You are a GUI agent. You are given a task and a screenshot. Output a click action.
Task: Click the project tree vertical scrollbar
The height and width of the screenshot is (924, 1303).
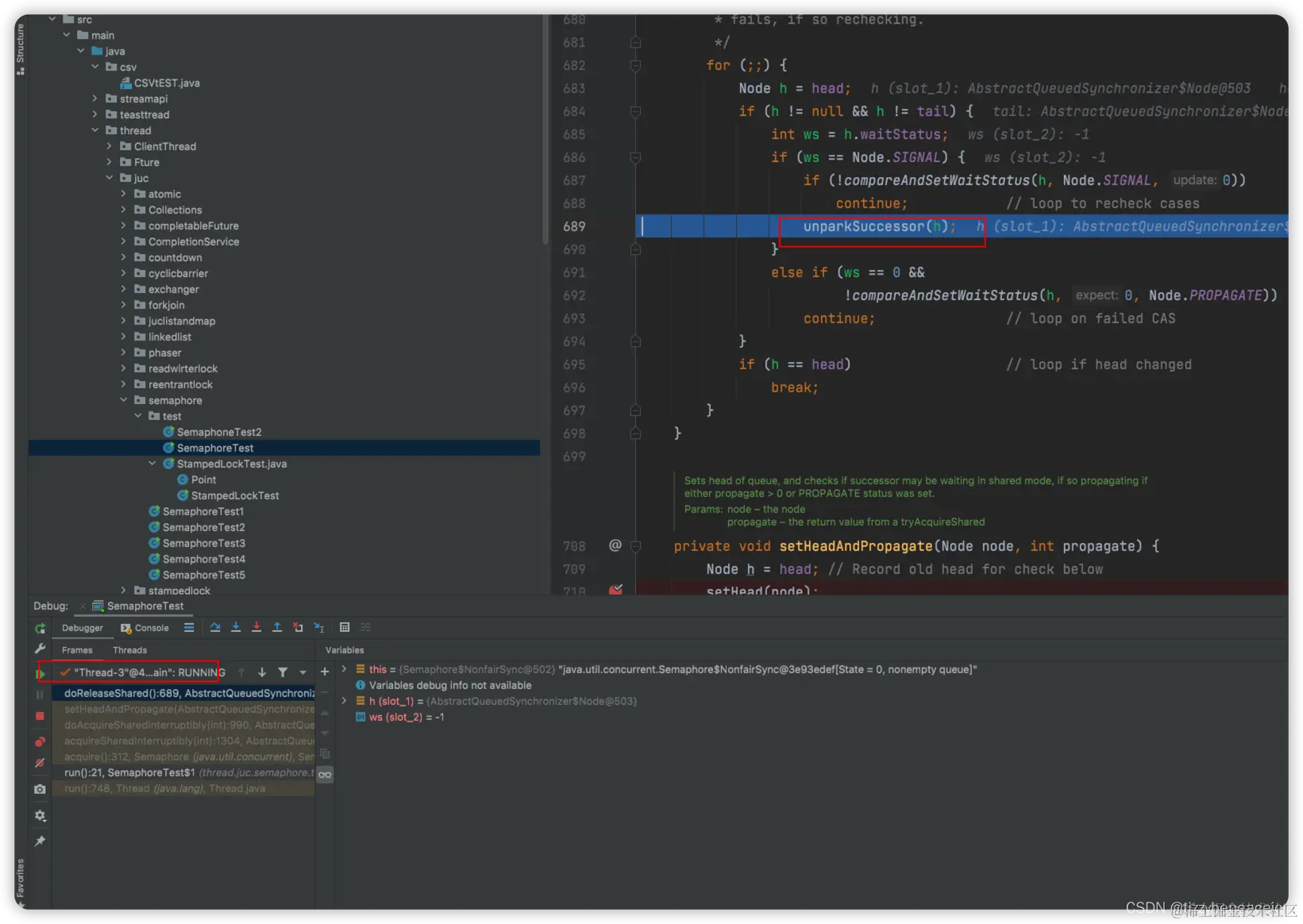tap(545, 129)
